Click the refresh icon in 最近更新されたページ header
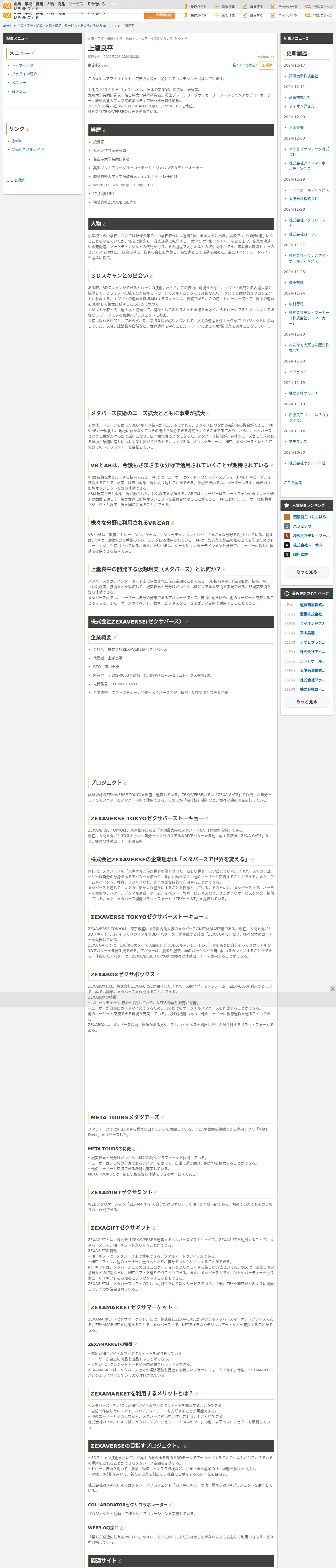336x1568 pixels. [x=287, y=593]
